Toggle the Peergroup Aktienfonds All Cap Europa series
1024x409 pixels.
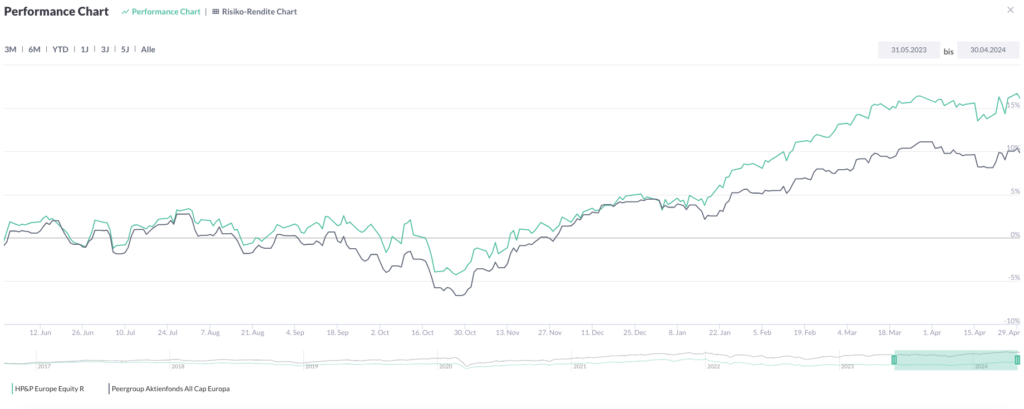tap(169, 389)
